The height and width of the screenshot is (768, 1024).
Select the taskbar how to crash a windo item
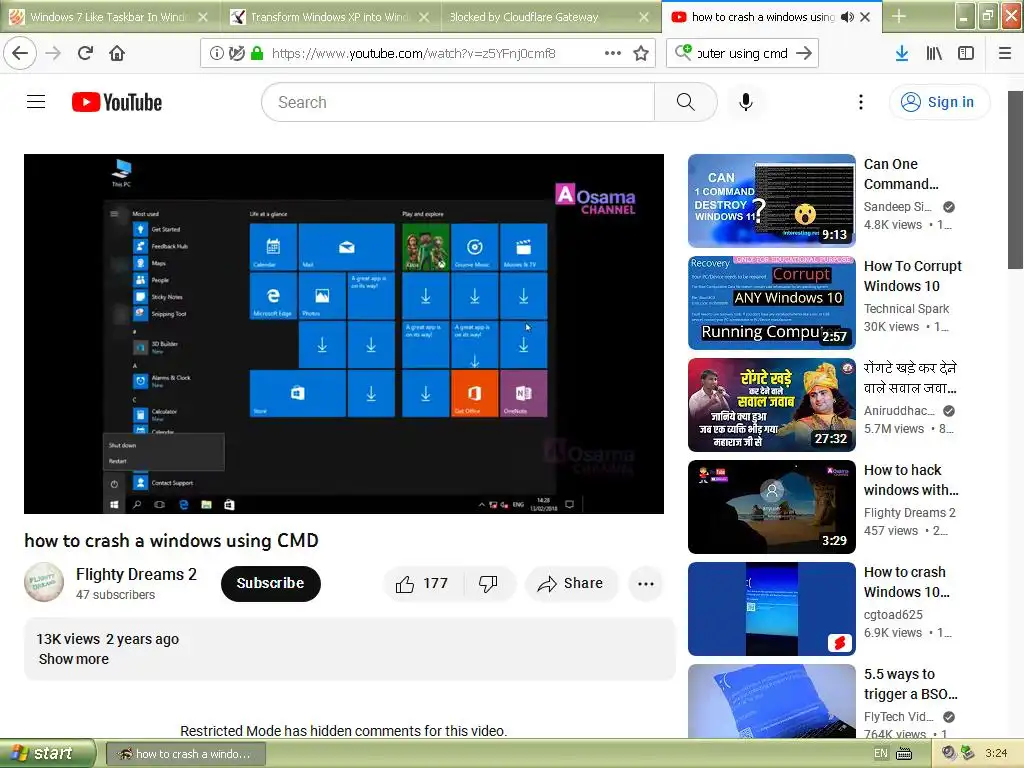185,754
